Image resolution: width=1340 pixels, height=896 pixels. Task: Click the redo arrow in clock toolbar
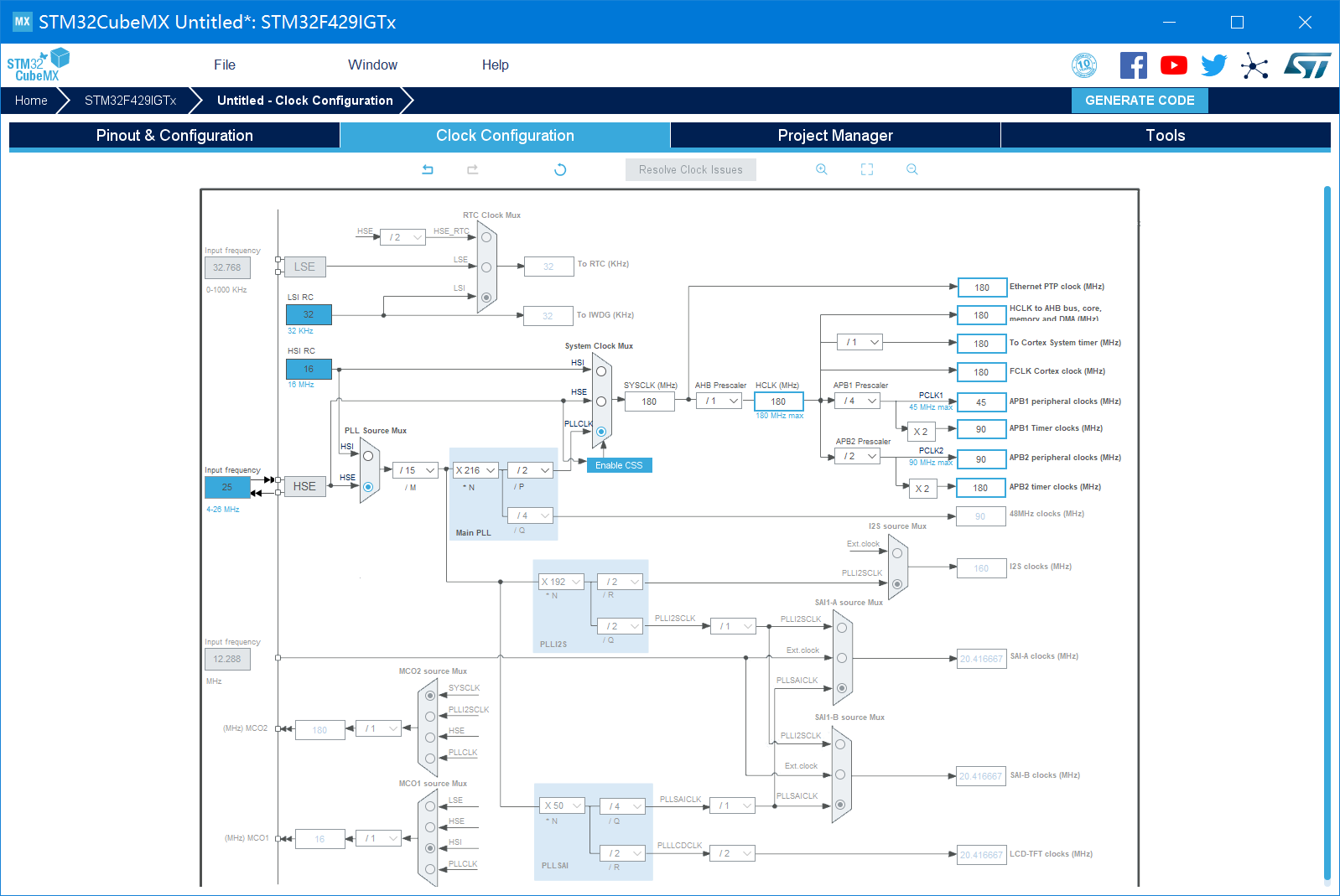click(473, 169)
